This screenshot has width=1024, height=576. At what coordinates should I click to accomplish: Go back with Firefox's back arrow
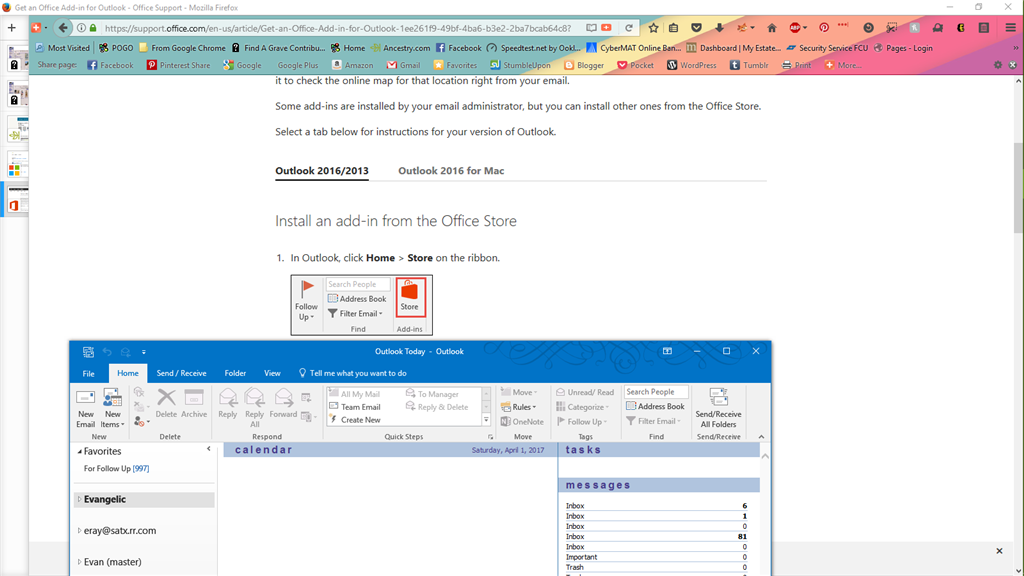pos(63,28)
